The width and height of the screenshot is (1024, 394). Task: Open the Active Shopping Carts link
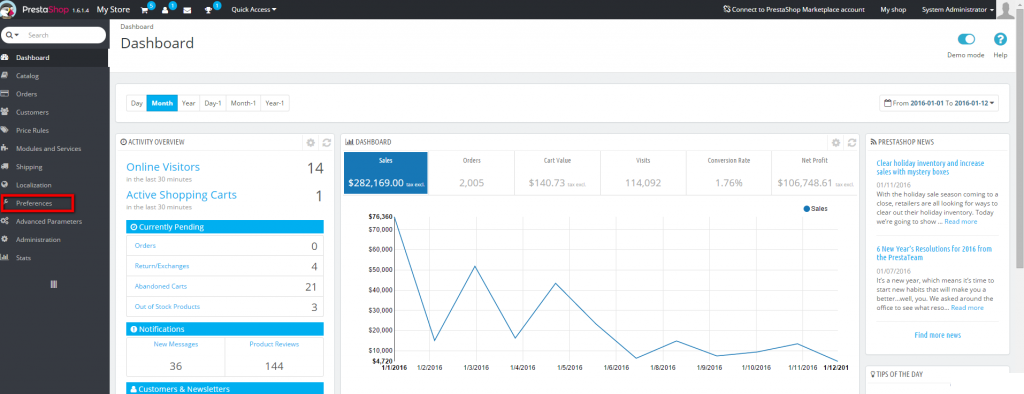[182, 195]
